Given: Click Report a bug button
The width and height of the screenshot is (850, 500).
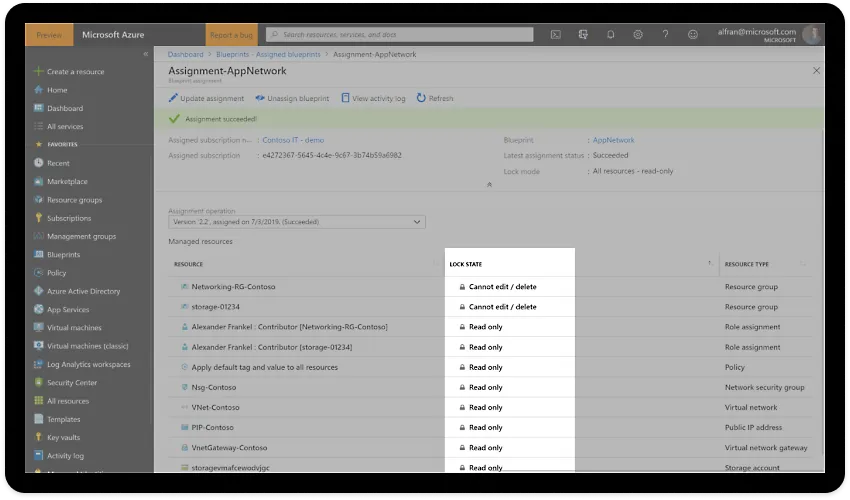Looking at the screenshot, I should [231, 35].
